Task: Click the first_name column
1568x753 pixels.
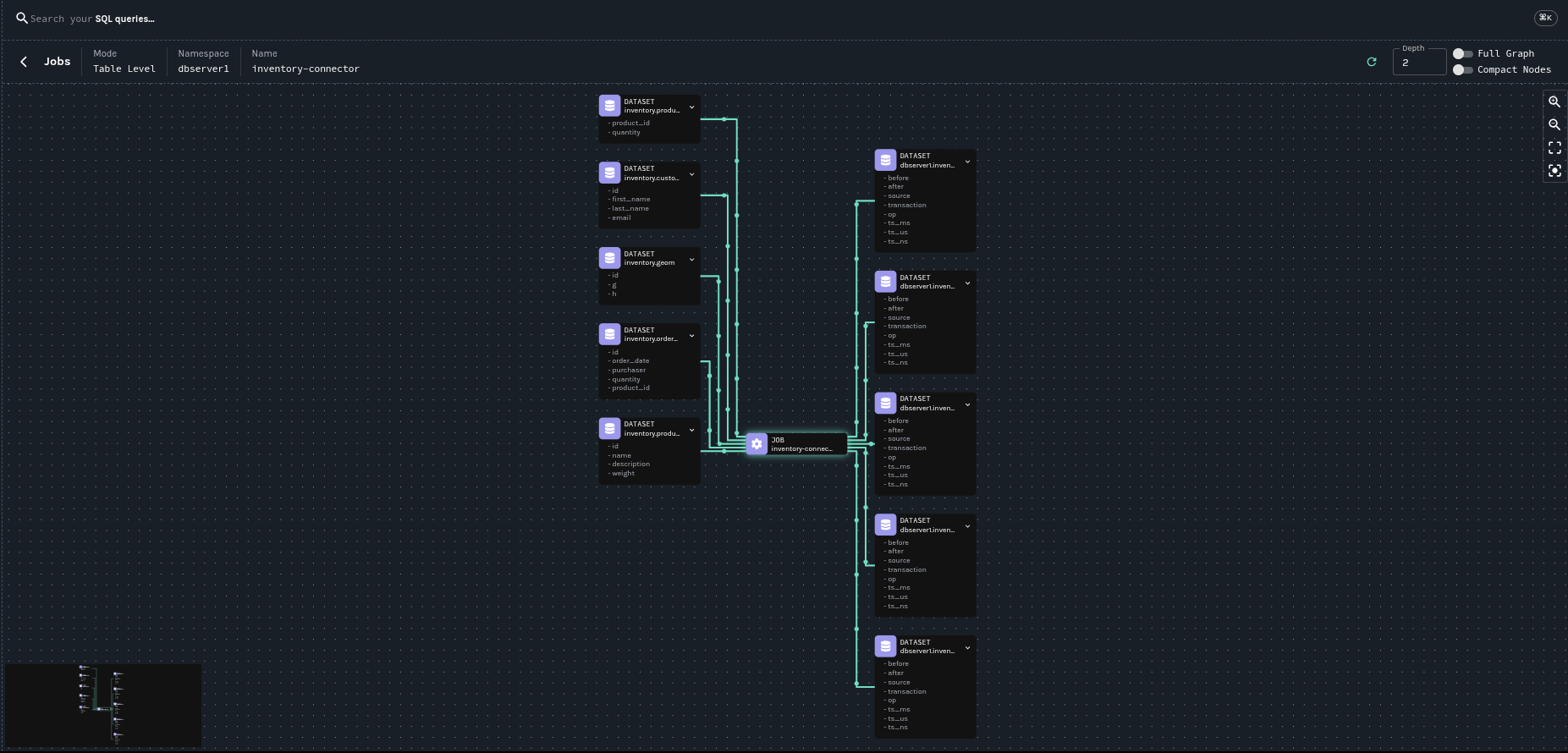Action: tap(630, 200)
